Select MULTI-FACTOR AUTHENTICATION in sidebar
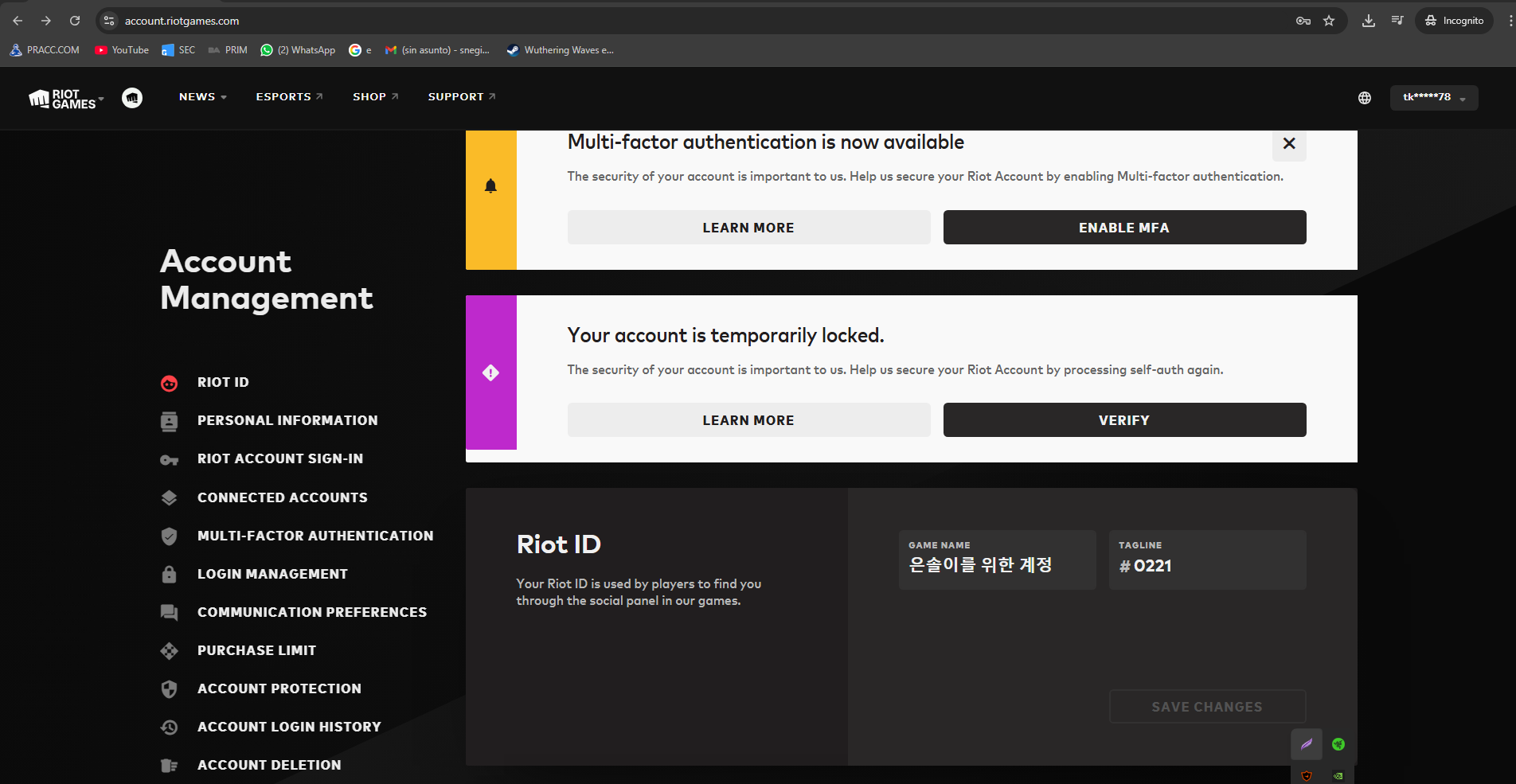Viewport: 1516px width, 784px height. (x=315, y=536)
